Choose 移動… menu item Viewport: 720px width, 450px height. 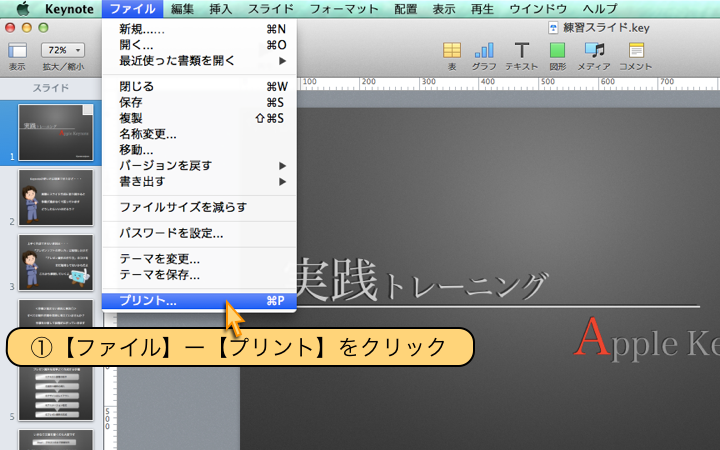199,150
